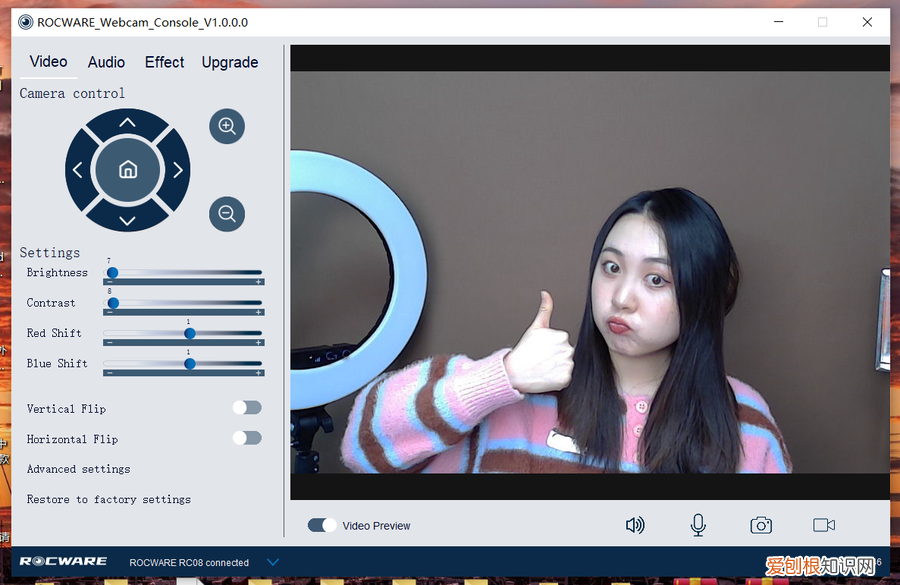Click the microphone icon
Screen dimensions: 900x585
point(698,525)
